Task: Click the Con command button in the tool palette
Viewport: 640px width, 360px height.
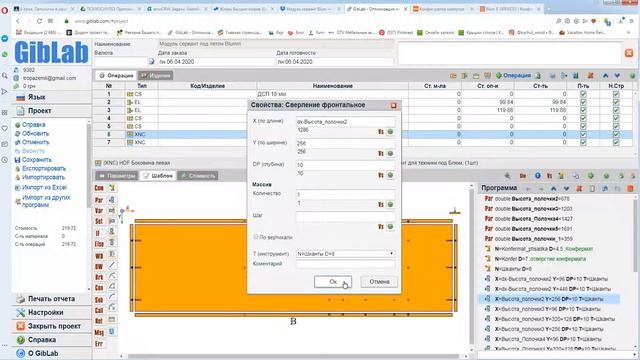Action: 99,188
